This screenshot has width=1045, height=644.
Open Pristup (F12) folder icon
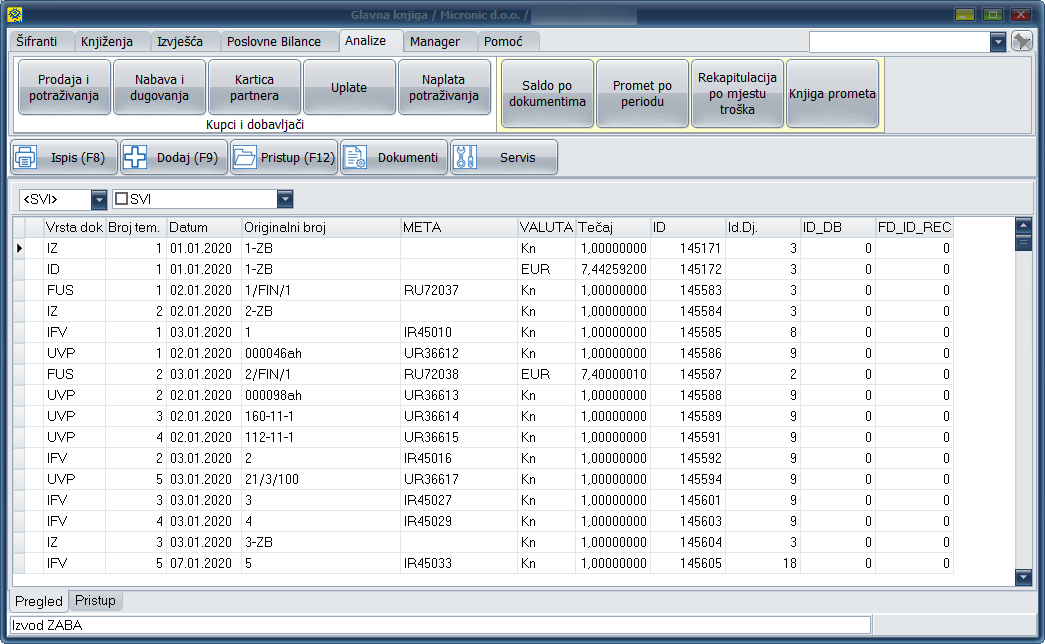point(244,158)
